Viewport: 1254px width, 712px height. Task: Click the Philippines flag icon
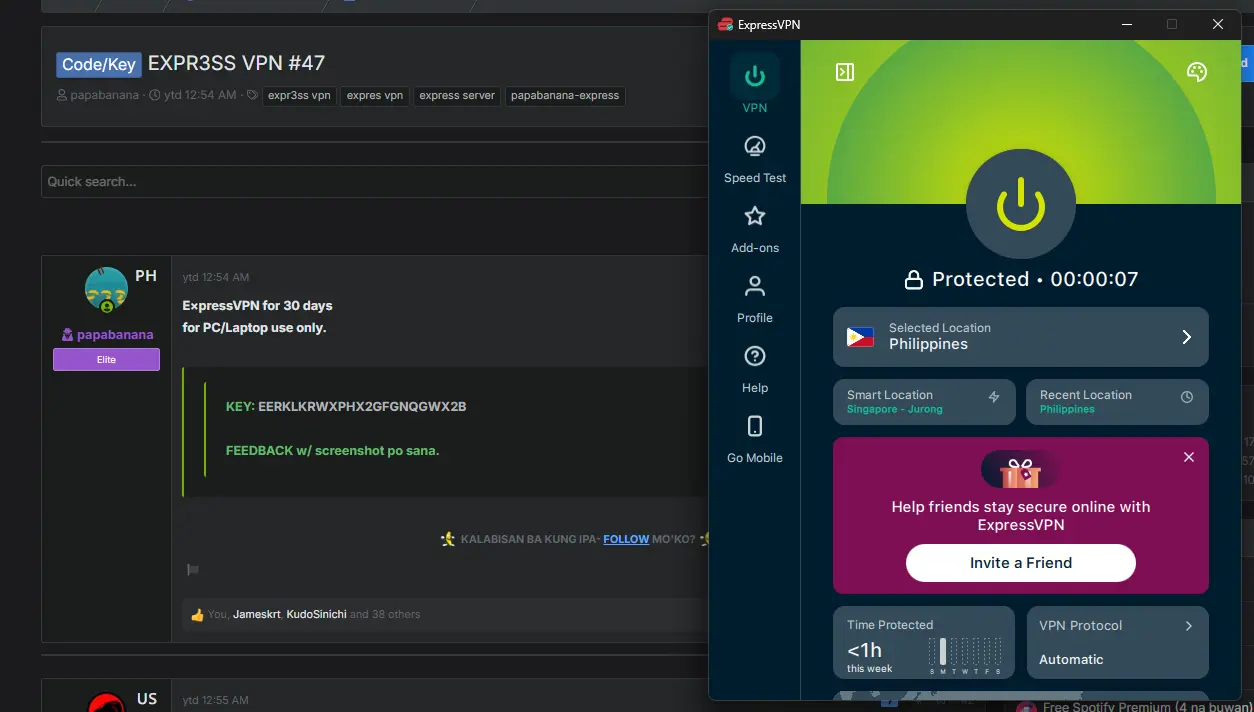860,337
